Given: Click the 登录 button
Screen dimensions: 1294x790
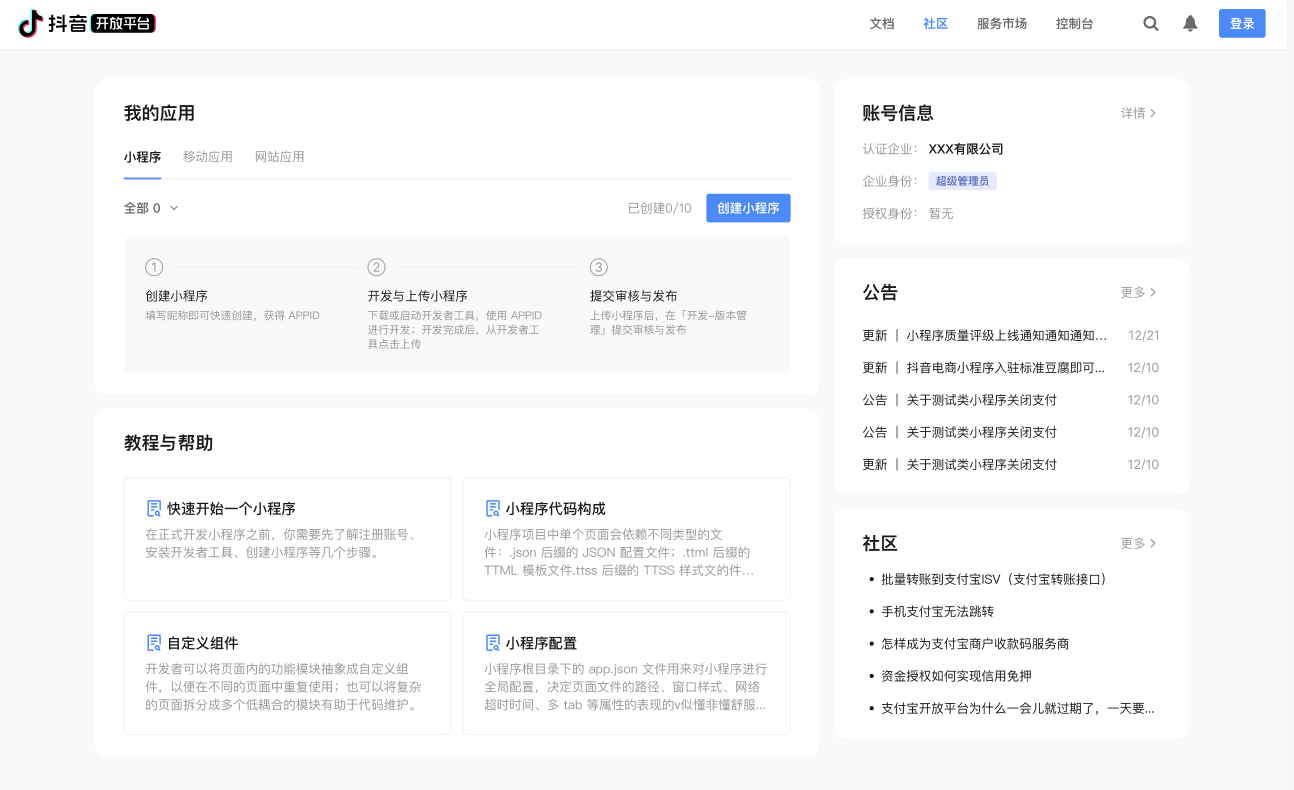Looking at the screenshot, I should 1241,24.
